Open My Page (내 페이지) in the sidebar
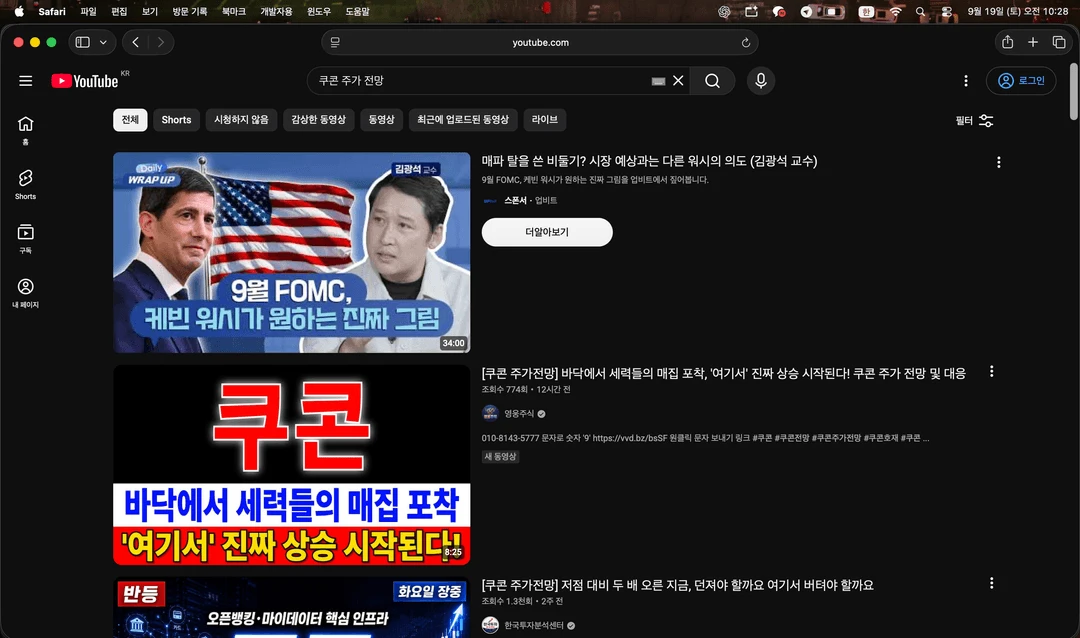 (25, 293)
